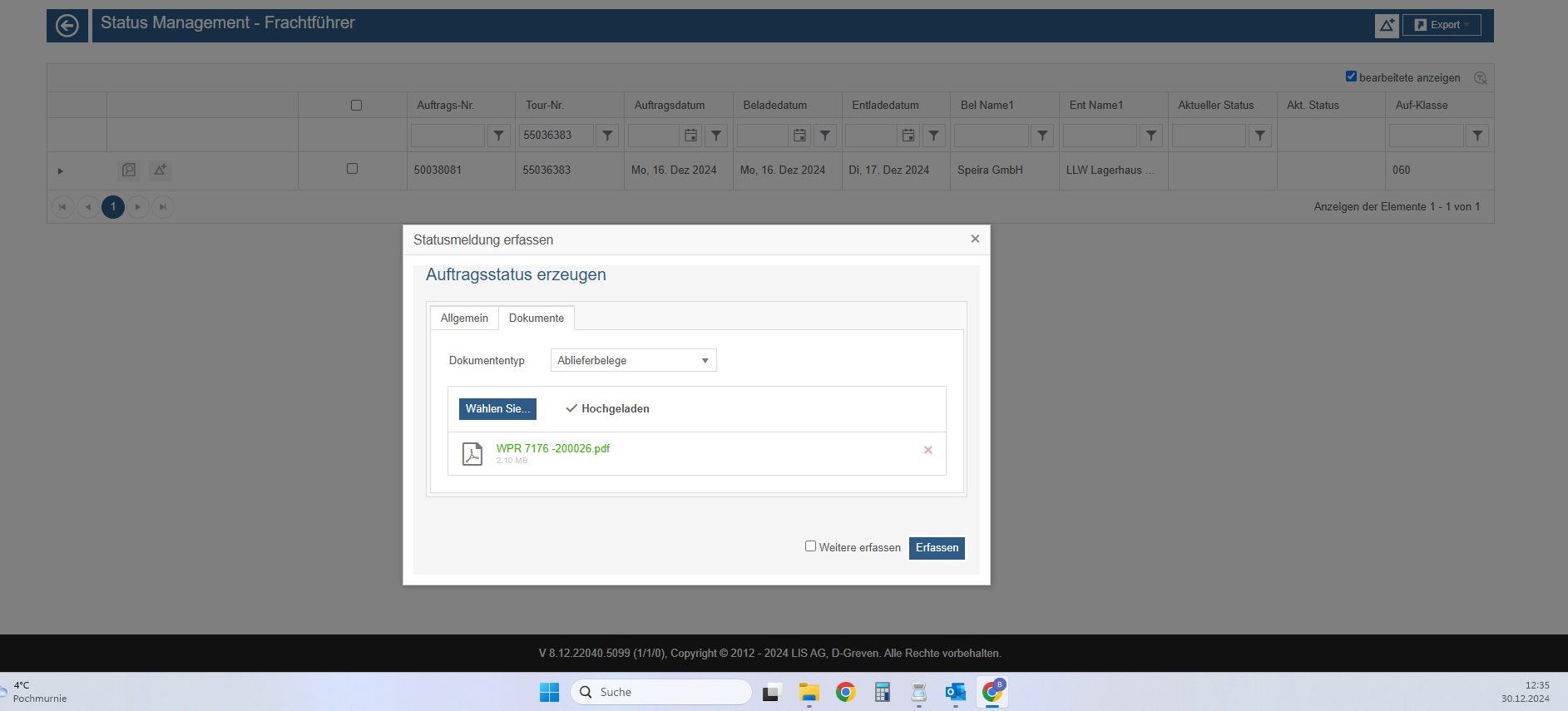Go to the last page in the pager

pos(163,207)
